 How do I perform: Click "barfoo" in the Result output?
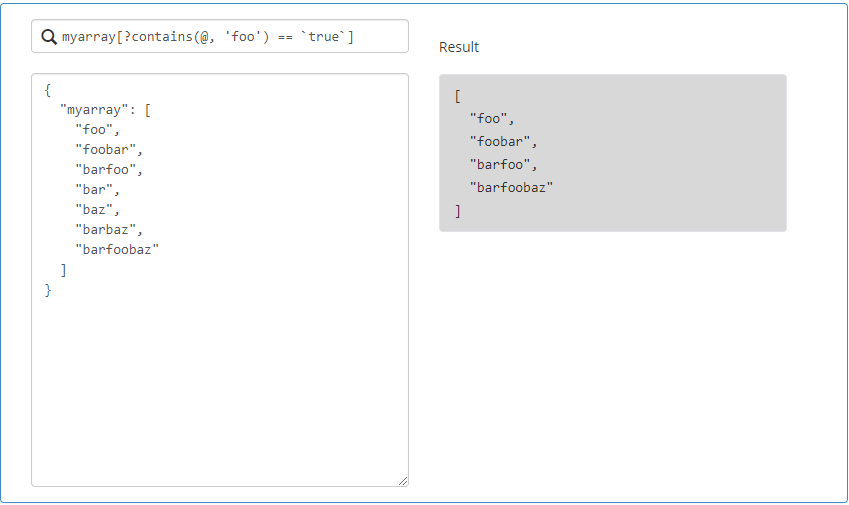pos(500,165)
